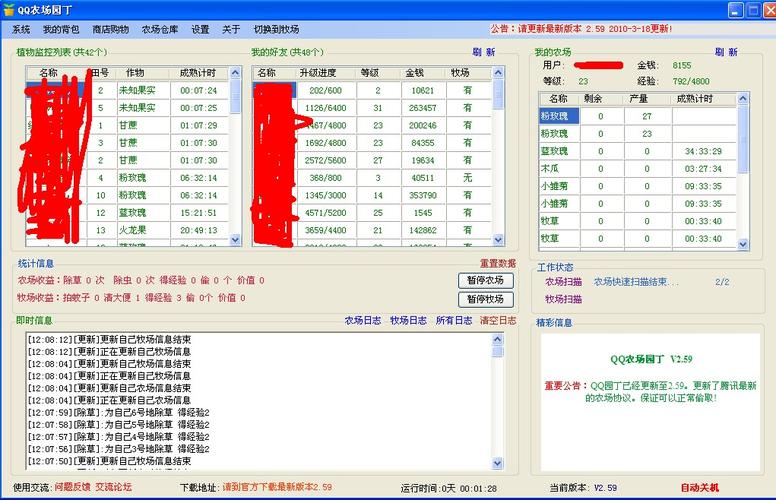Click the announcement 请更新最新版本 2.59
The width and height of the screenshot is (776, 500).
point(581,29)
